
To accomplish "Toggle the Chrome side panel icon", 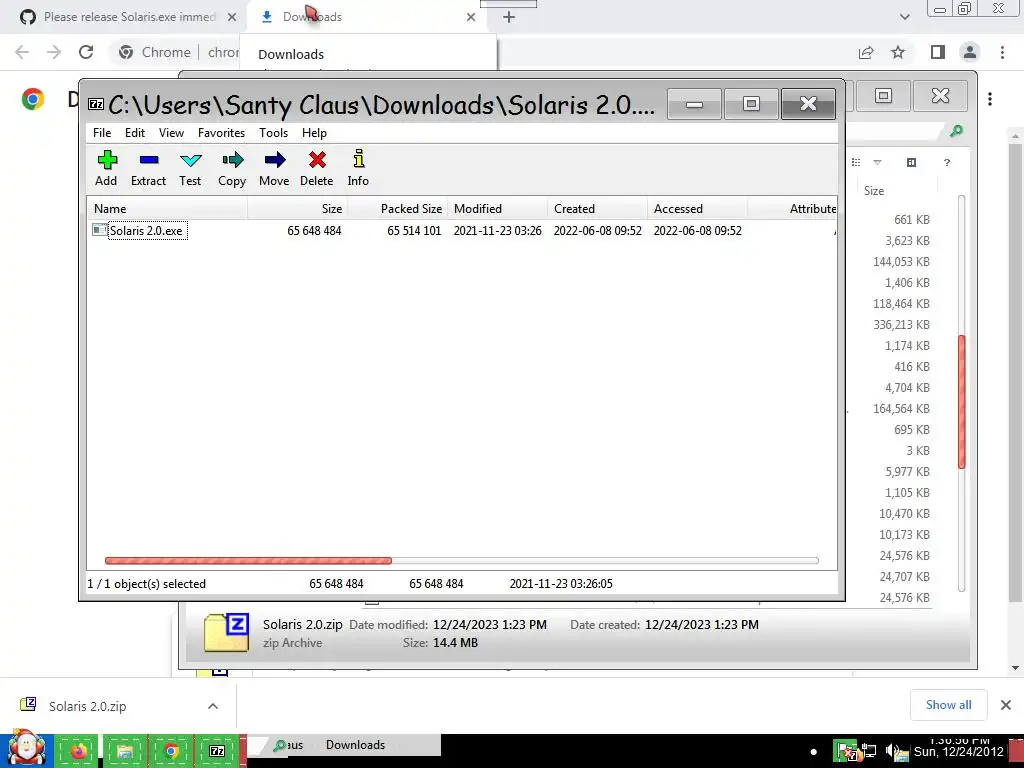I will (x=938, y=52).
